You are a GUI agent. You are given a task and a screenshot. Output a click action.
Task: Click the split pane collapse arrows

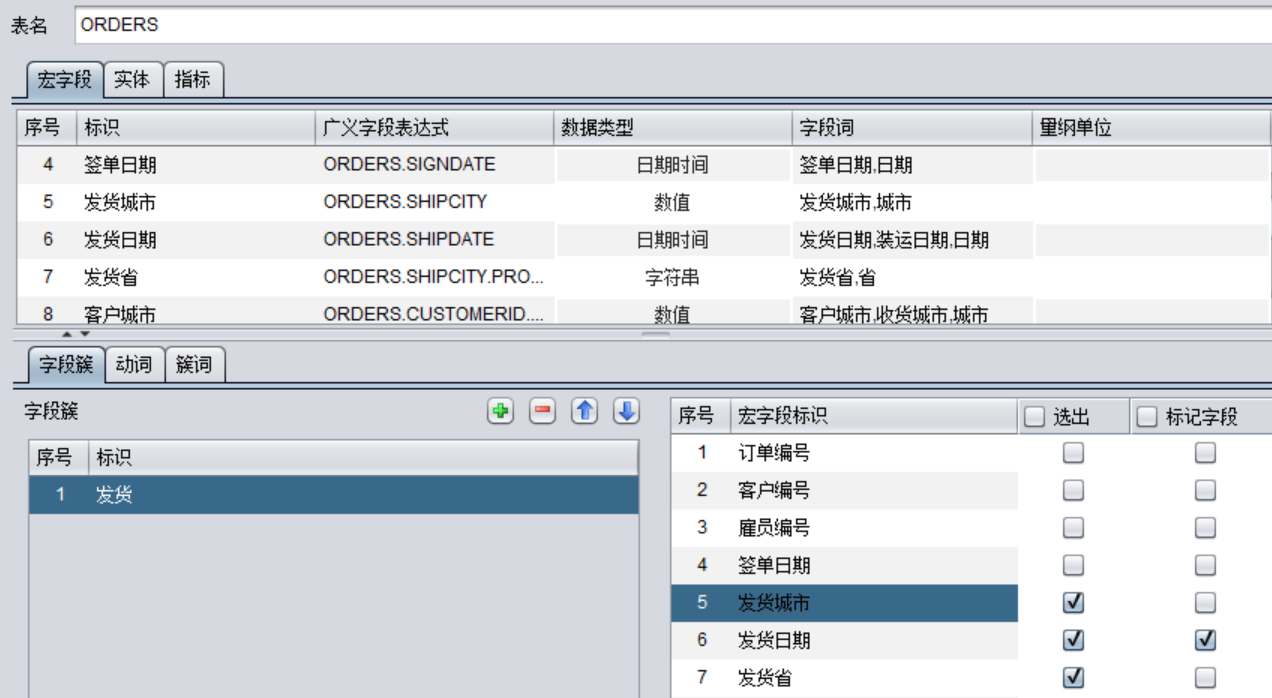pyautogui.click(x=76, y=333)
